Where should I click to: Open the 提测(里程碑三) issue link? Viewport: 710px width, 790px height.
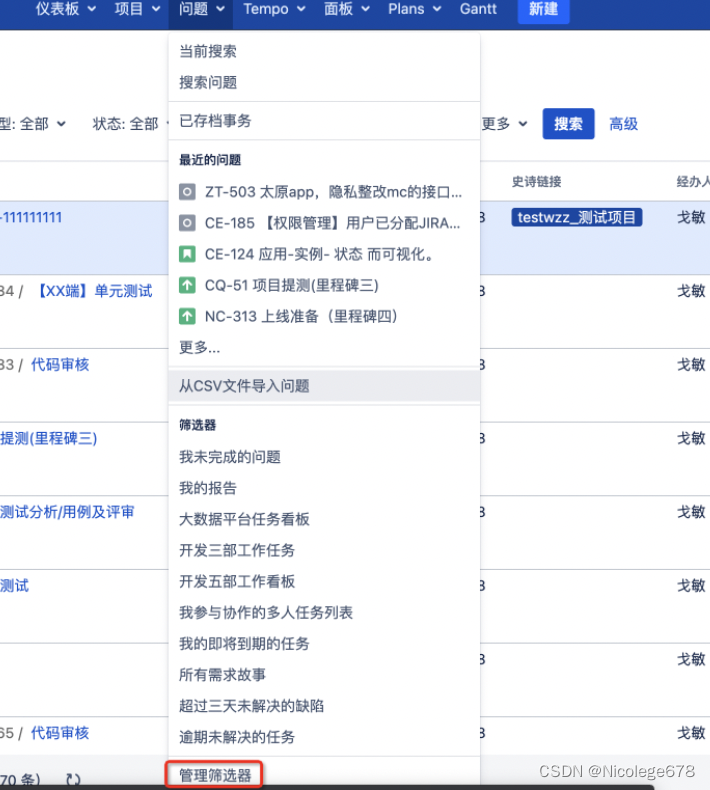[48, 438]
